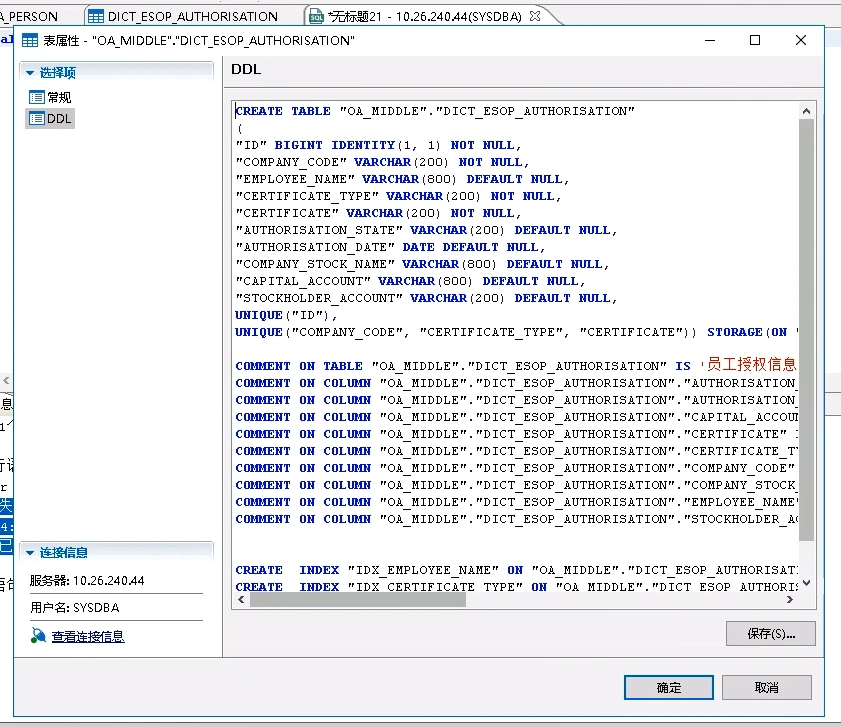Click the connection icon beside 查看连接信息
Image resolution: width=841 pixels, height=727 pixels.
click(38, 636)
